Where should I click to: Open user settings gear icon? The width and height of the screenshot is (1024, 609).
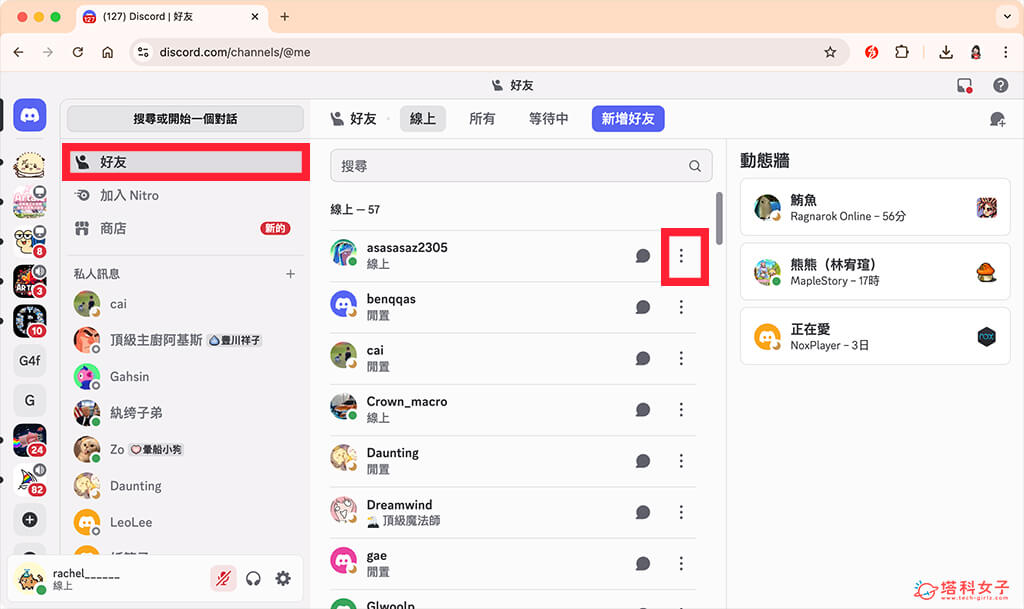click(x=283, y=578)
